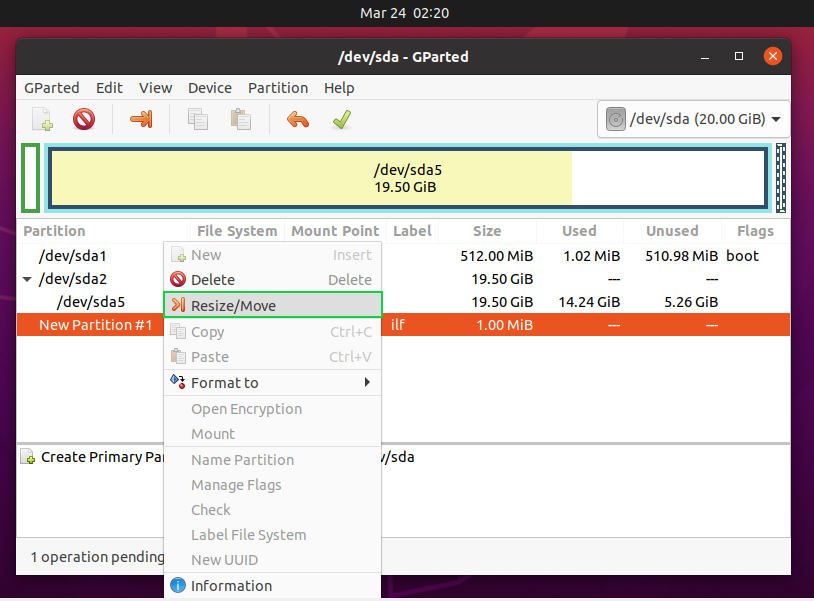Click the boot flag of /dev/sda1
This screenshot has width=814, height=601.
coord(742,256)
